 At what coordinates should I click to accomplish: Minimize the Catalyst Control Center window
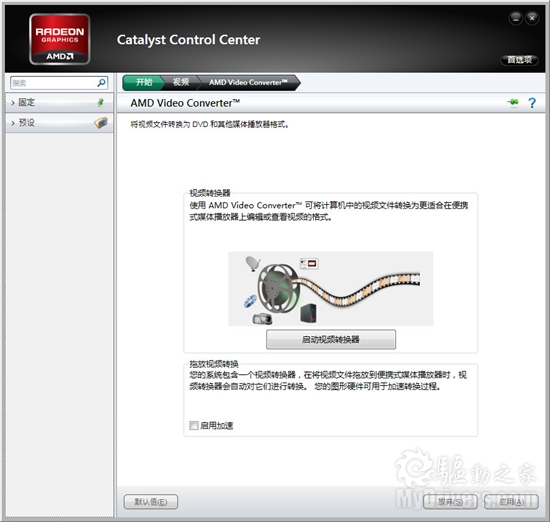point(516,18)
